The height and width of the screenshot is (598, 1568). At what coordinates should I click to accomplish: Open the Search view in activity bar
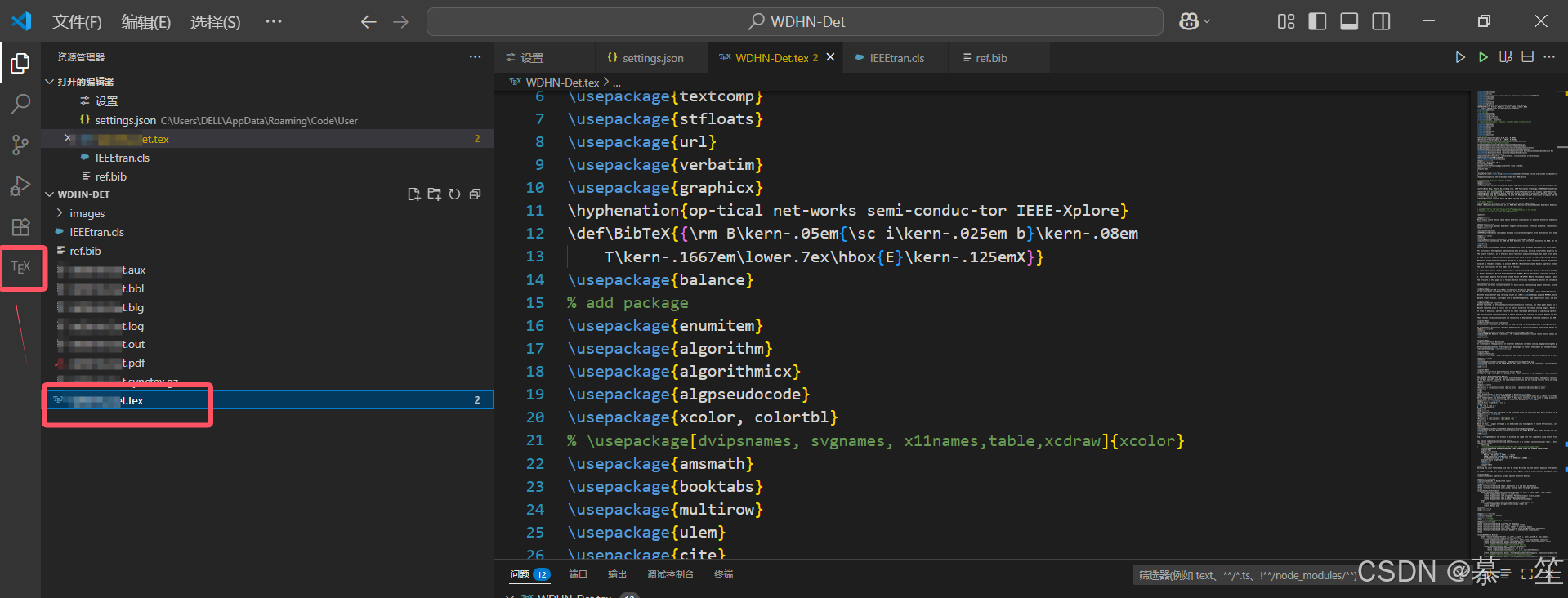point(20,104)
